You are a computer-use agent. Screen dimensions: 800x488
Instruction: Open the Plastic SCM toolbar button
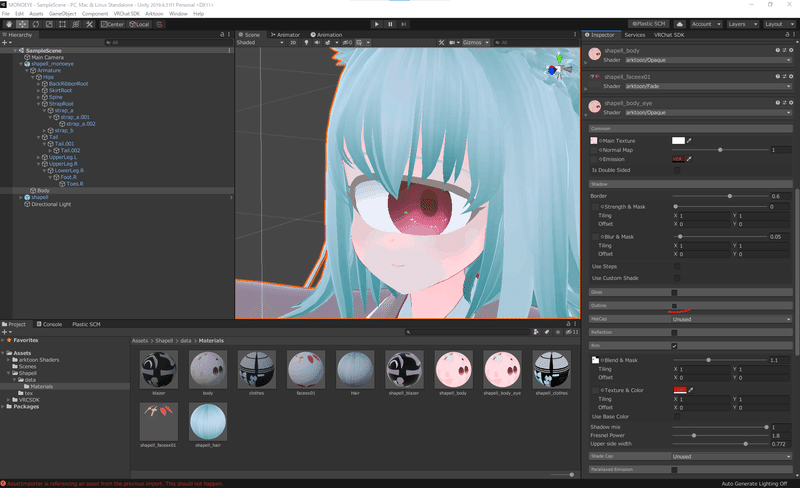649,24
